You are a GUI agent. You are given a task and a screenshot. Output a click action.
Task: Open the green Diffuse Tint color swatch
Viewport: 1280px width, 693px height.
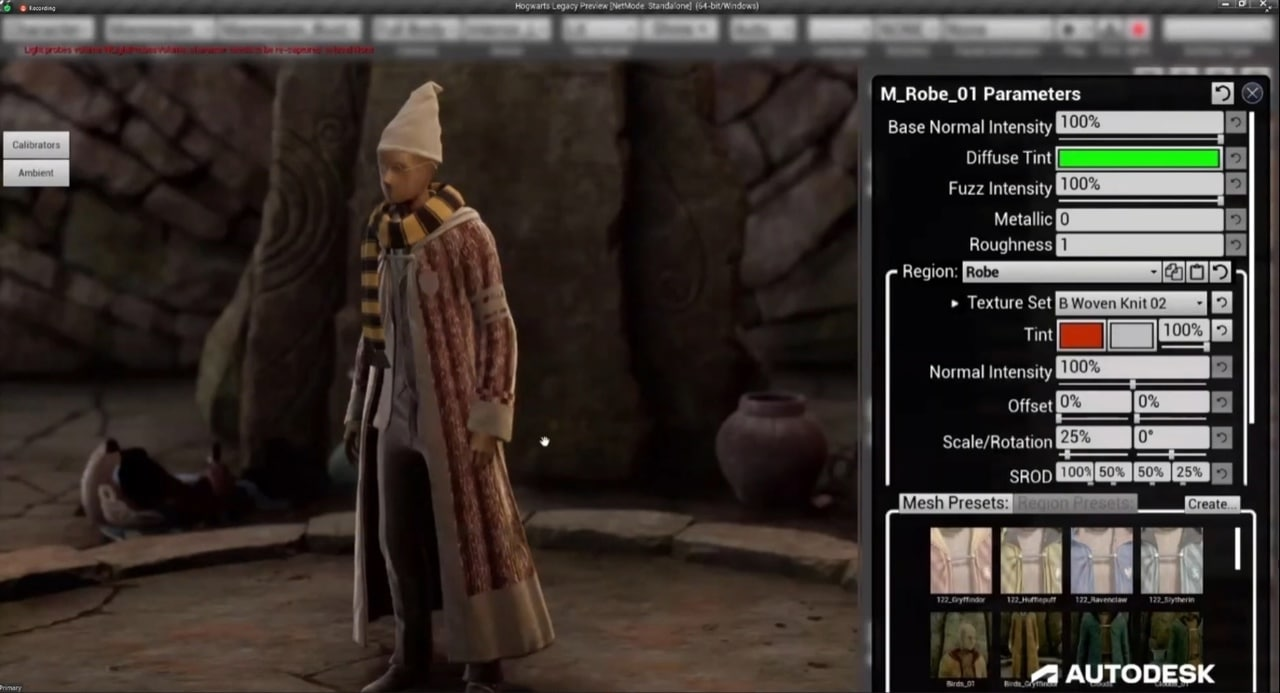(1139, 158)
